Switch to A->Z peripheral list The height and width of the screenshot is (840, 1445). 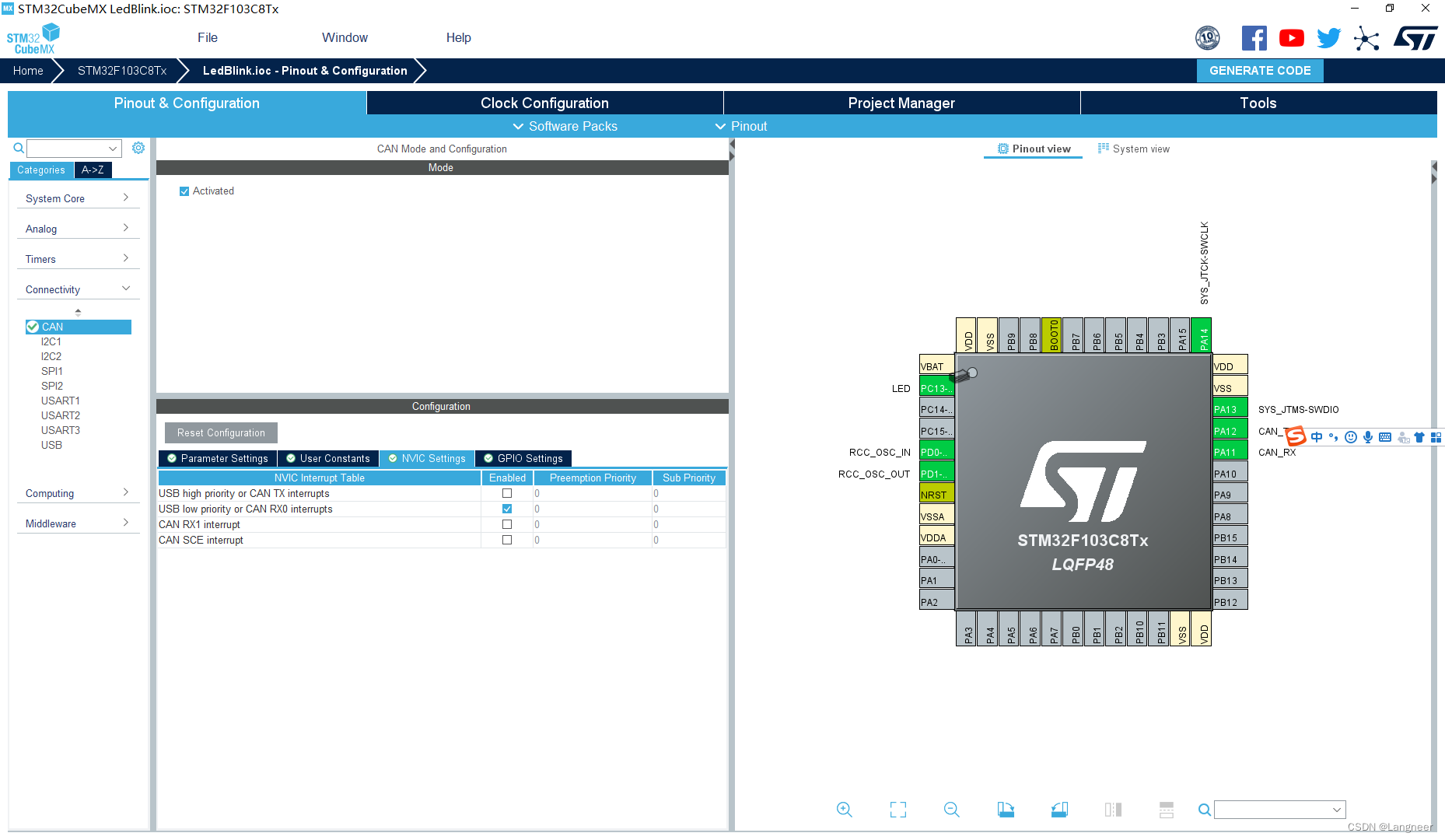click(x=93, y=170)
